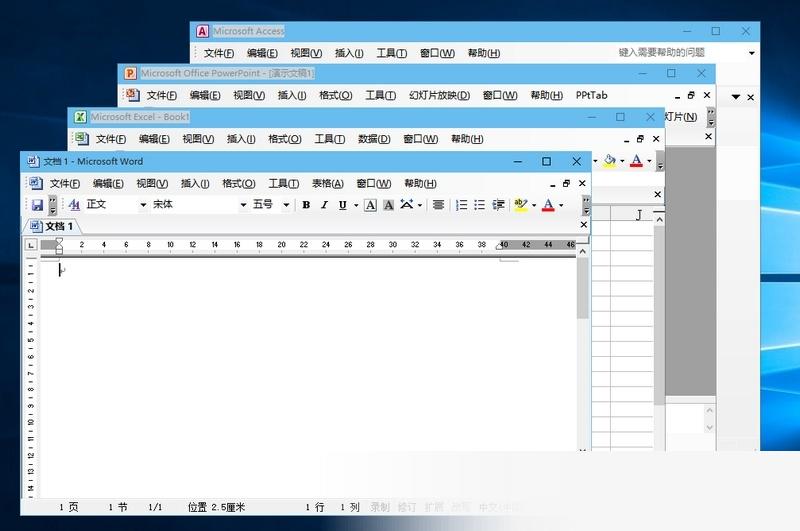Click the PowerPoint icon in its title bar
The image size is (800, 531).
point(130,73)
